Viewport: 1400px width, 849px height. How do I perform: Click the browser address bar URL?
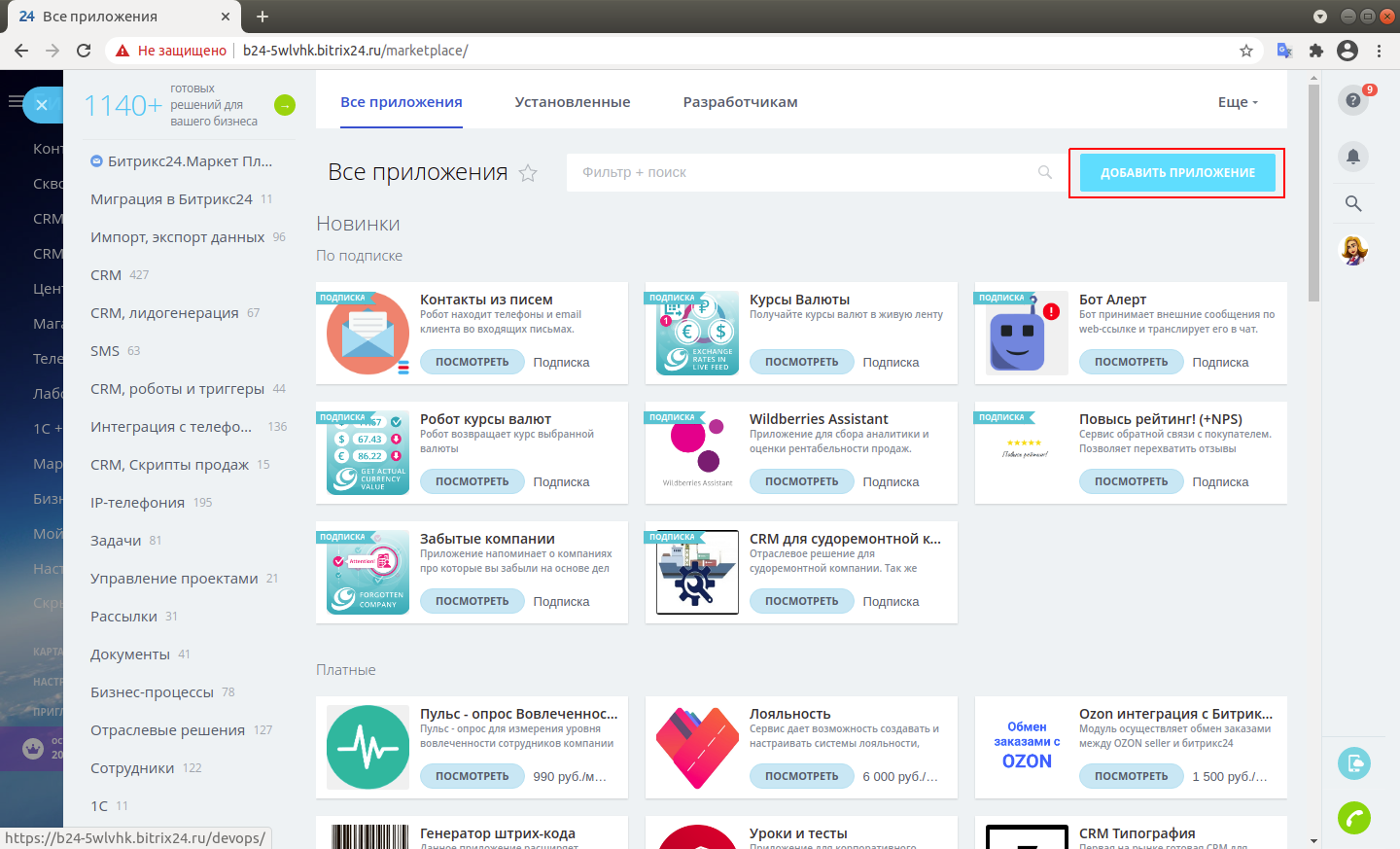coord(355,51)
